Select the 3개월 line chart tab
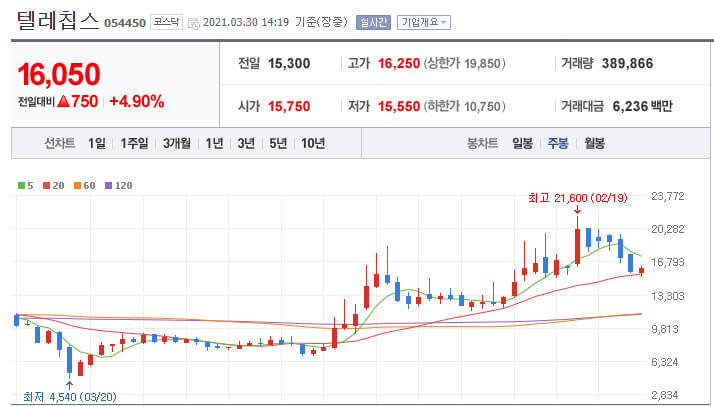This screenshot has width=714, height=406. coord(177,144)
